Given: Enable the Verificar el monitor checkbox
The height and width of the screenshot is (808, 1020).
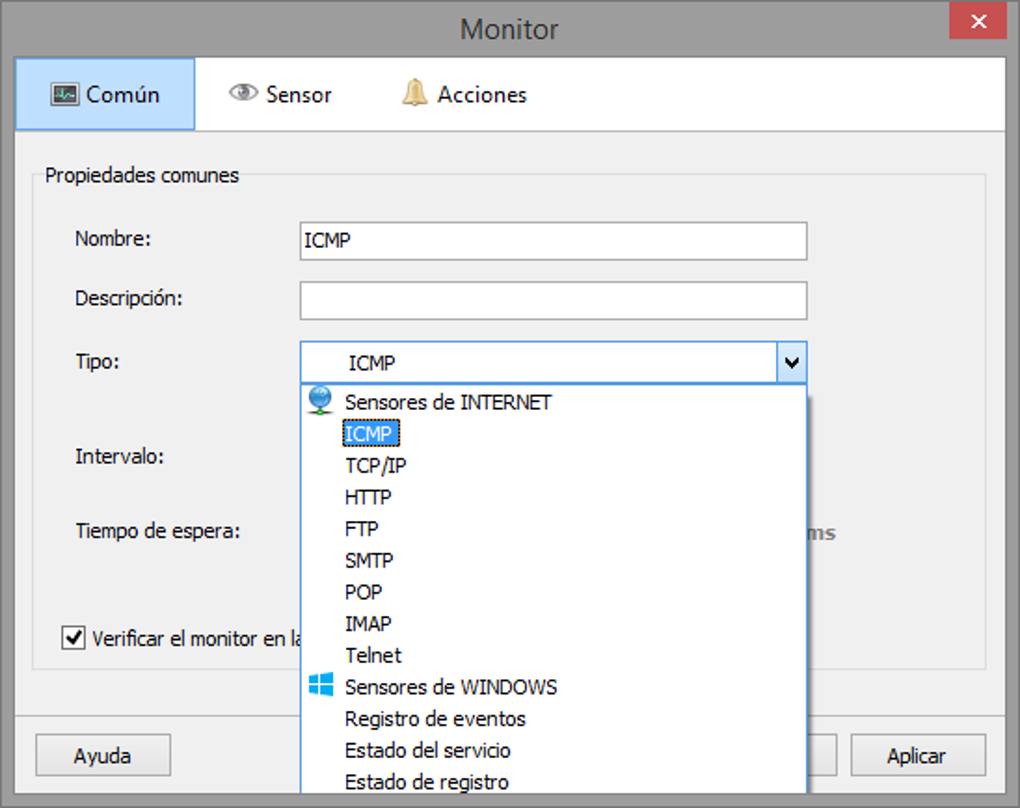Looking at the screenshot, I should 72,638.
